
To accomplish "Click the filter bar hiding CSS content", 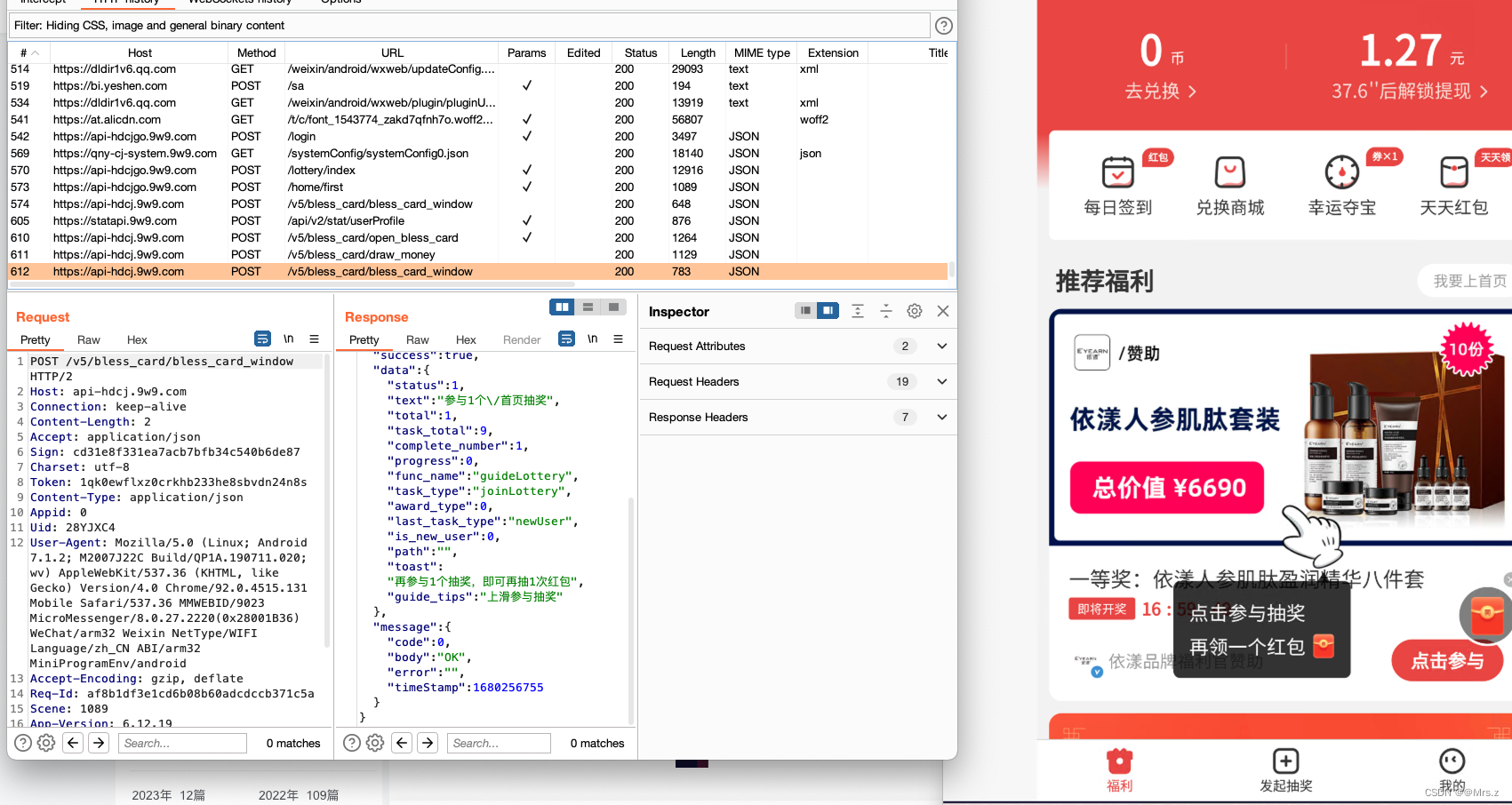I will click(x=469, y=26).
